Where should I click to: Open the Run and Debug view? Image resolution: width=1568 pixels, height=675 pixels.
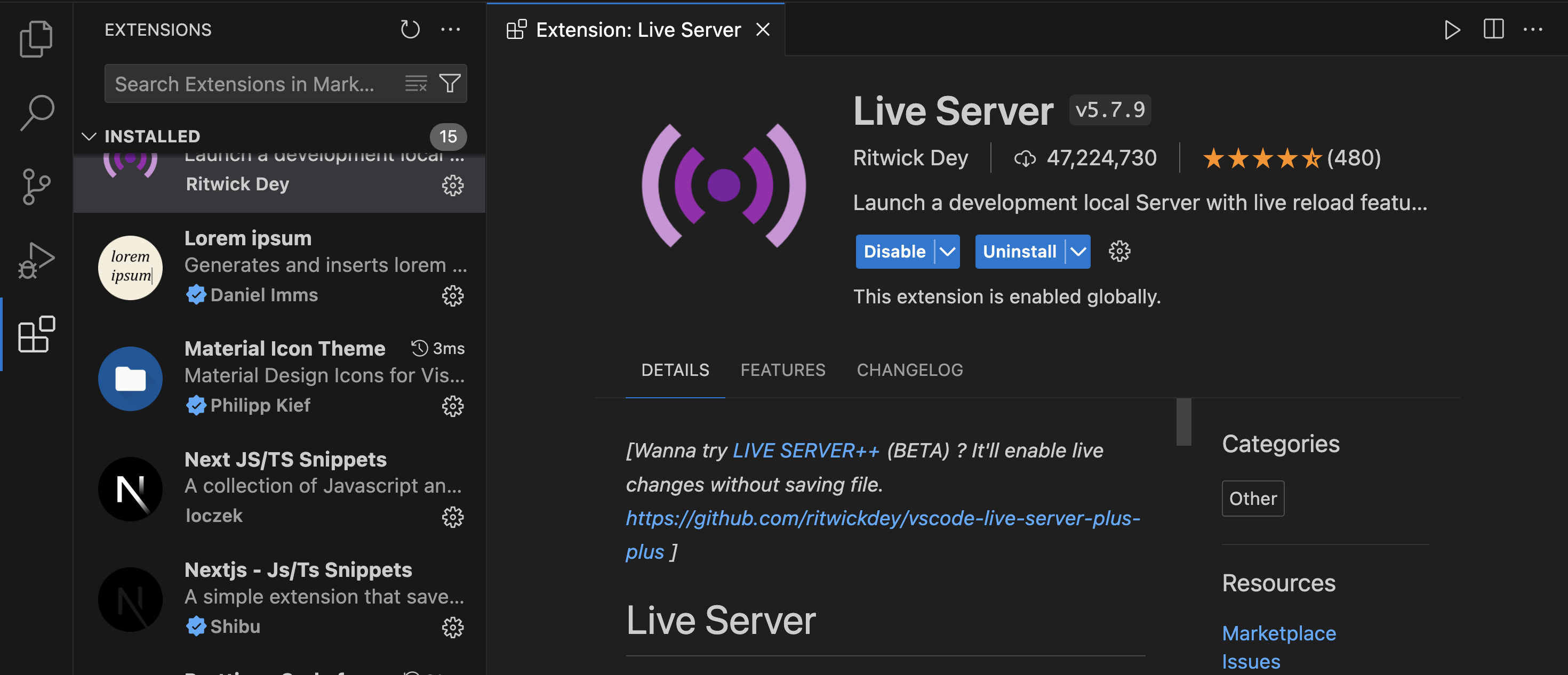point(36,261)
